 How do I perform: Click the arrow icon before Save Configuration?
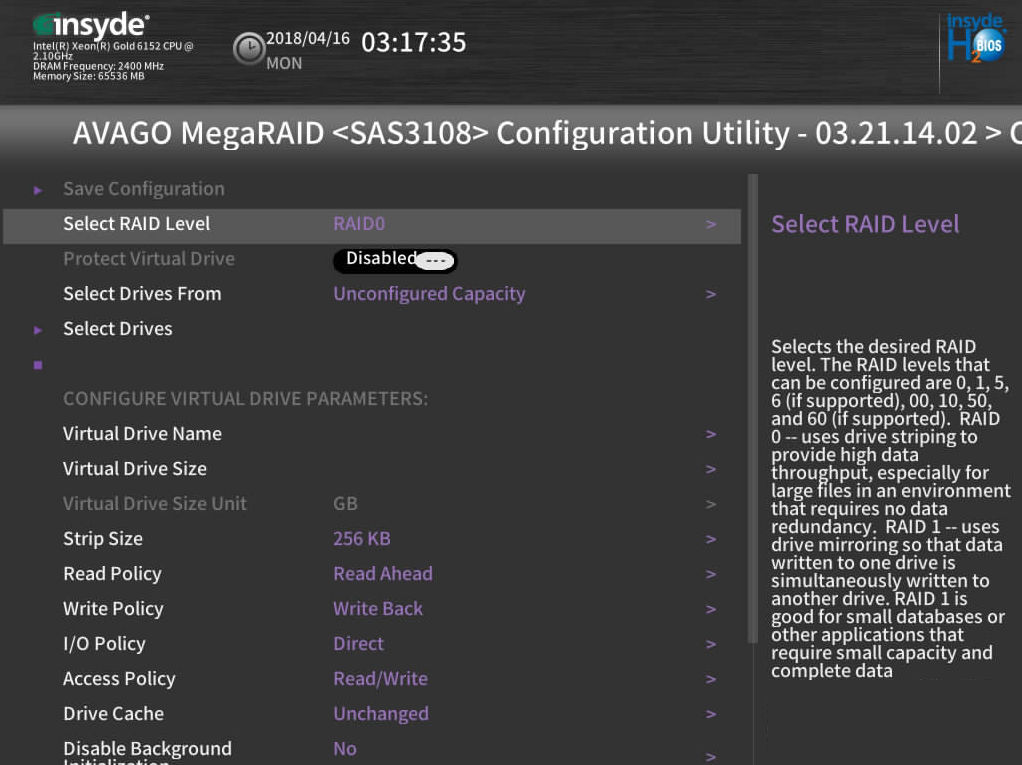coord(38,190)
